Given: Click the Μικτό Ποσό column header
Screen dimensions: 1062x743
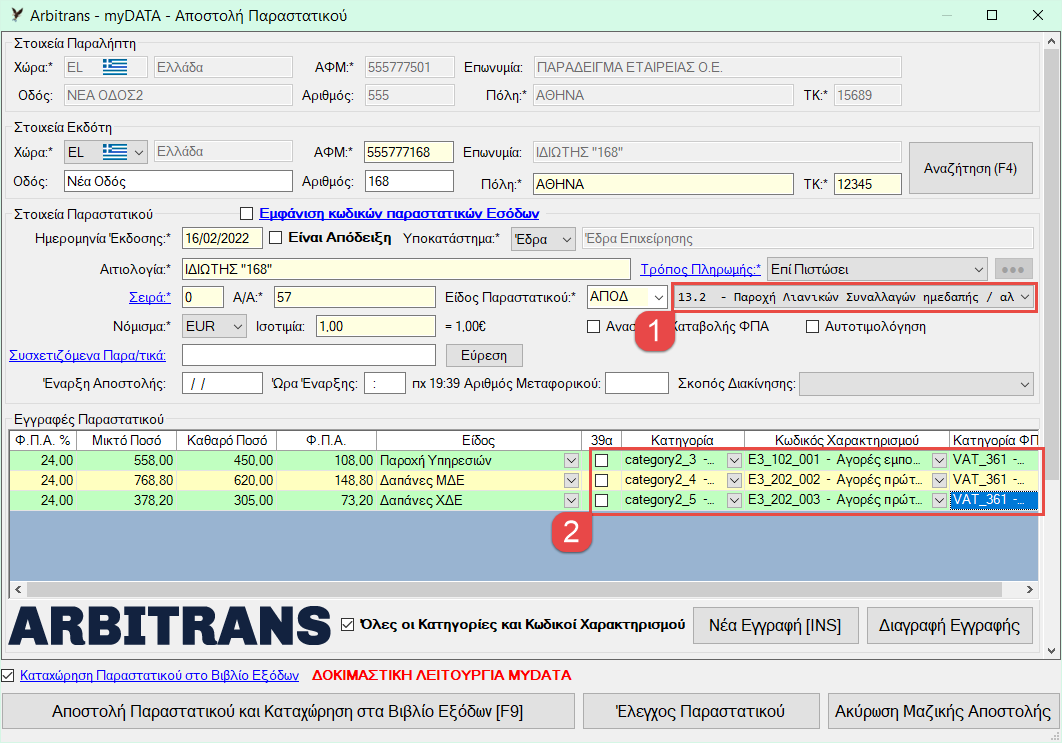Looking at the screenshot, I should coord(126,440).
